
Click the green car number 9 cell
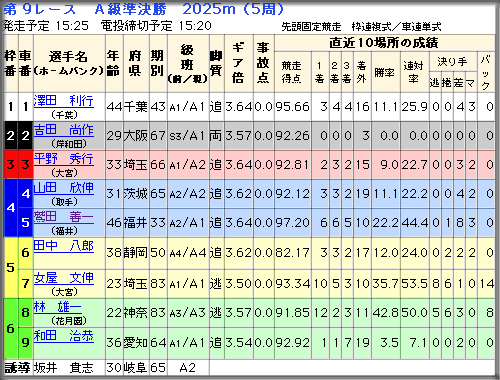tap(25, 342)
